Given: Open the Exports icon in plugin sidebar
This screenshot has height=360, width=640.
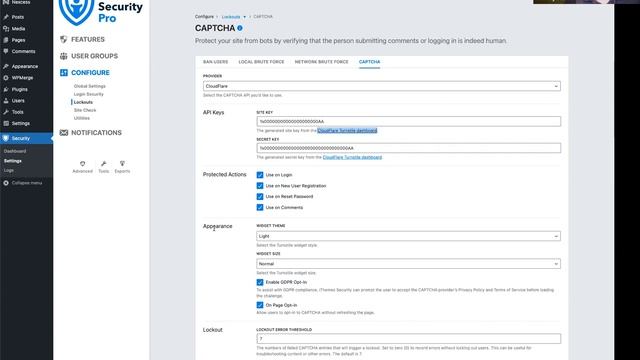Looking at the screenshot, I should [122, 164].
